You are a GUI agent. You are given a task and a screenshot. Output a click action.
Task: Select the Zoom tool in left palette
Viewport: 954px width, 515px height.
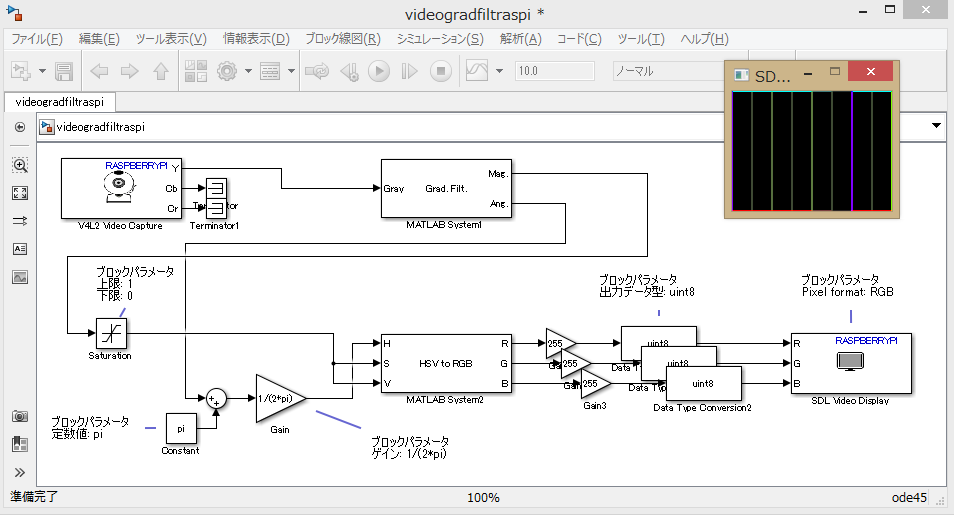pos(20,165)
